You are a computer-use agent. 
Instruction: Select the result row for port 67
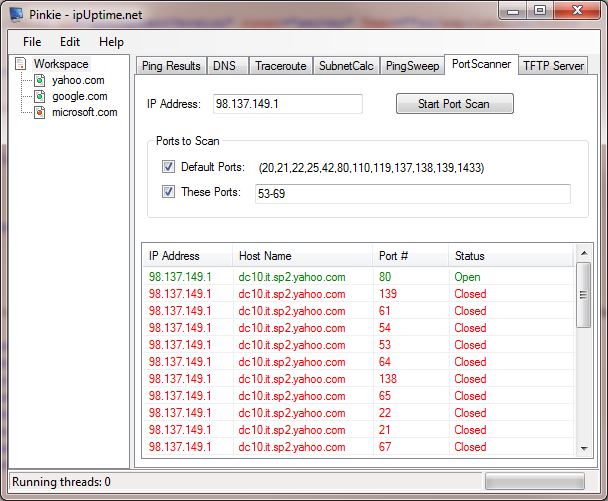pyautogui.click(x=358, y=447)
